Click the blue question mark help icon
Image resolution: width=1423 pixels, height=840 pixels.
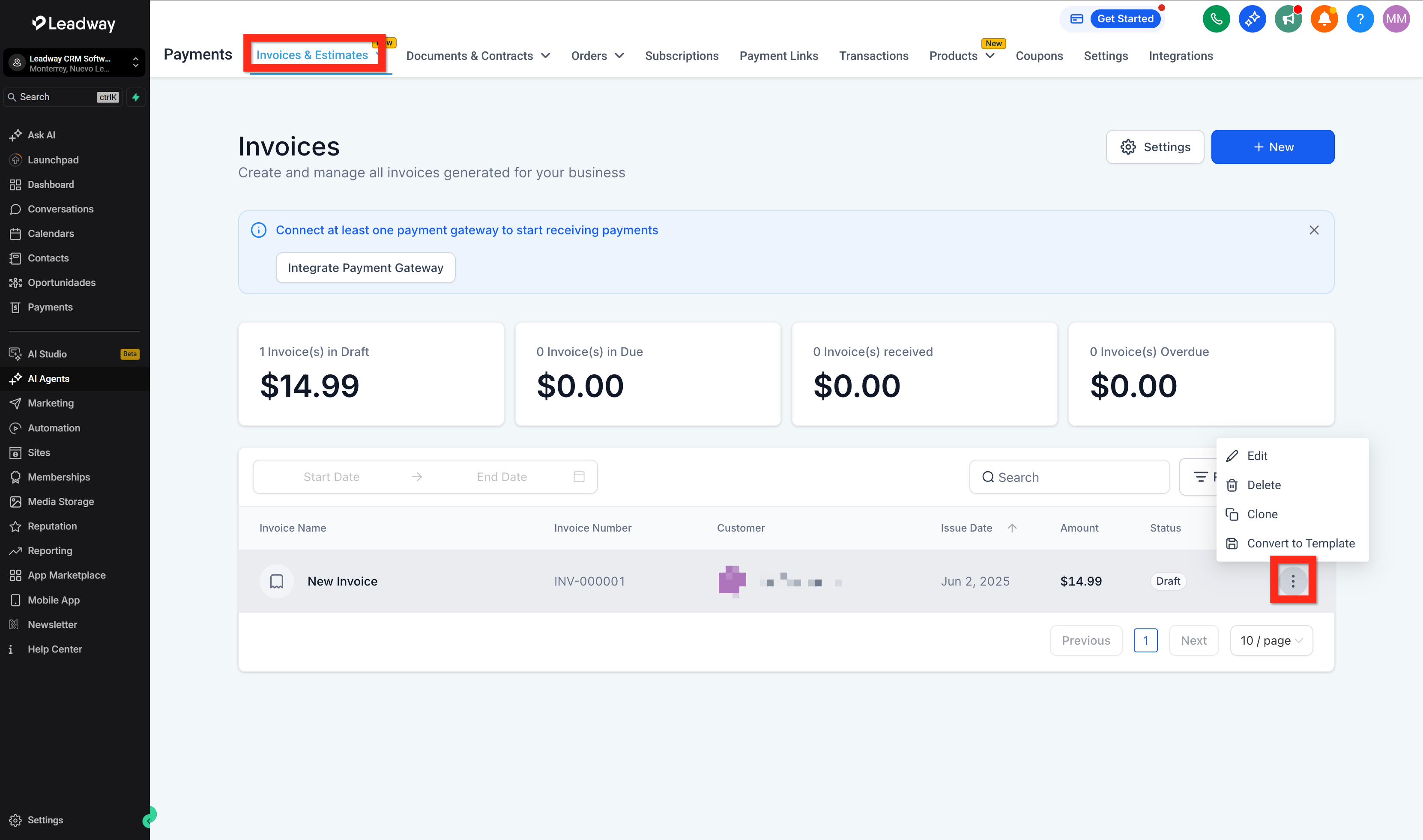click(x=1360, y=19)
